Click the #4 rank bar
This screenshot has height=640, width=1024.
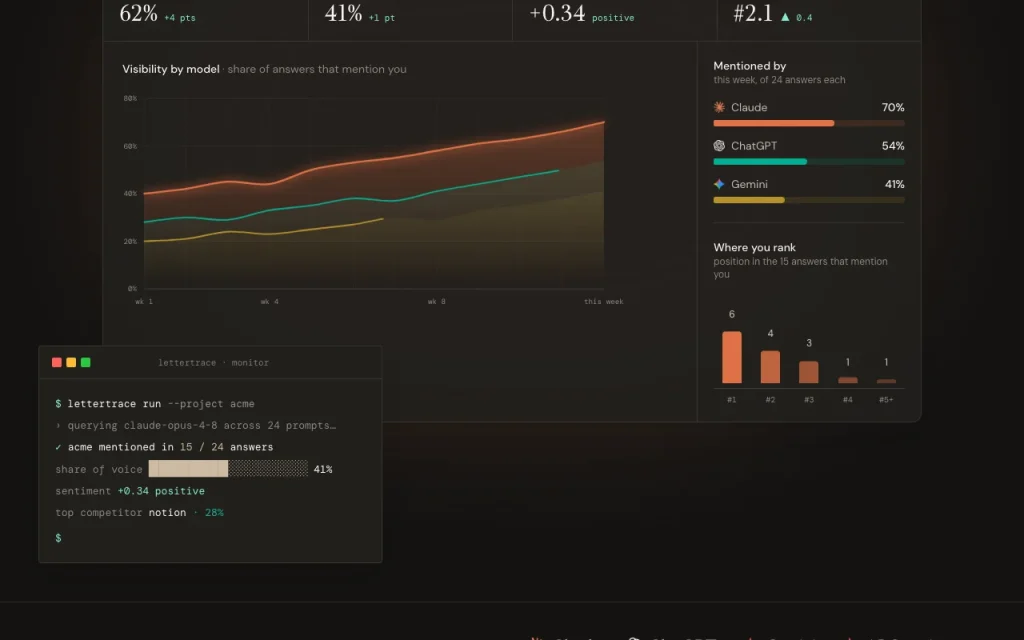[848, 380]
